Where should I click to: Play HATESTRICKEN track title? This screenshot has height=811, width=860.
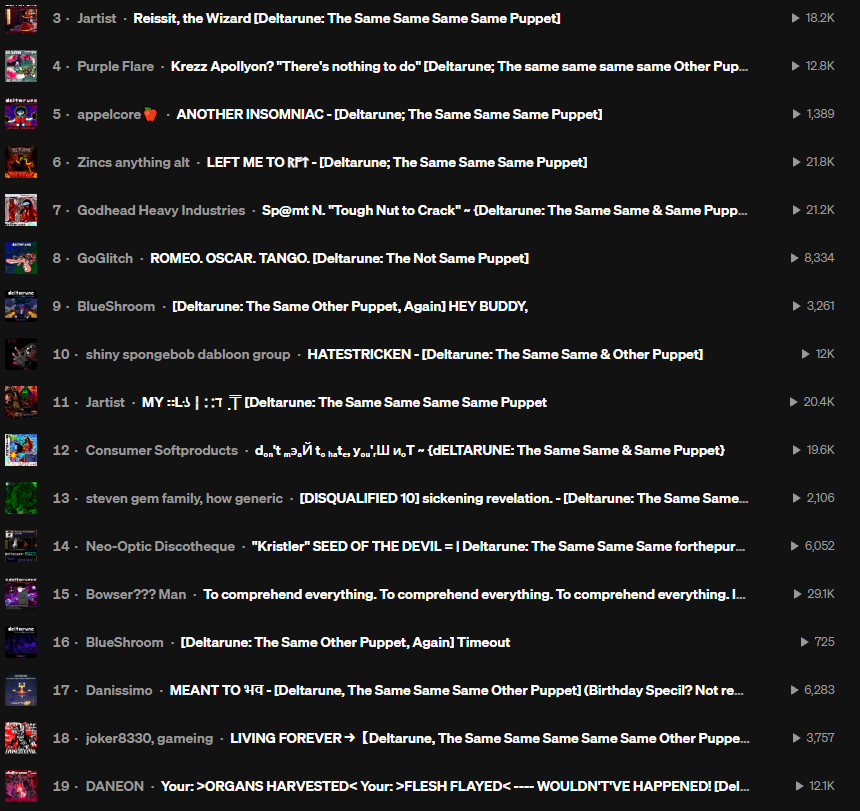coord(505,354)
